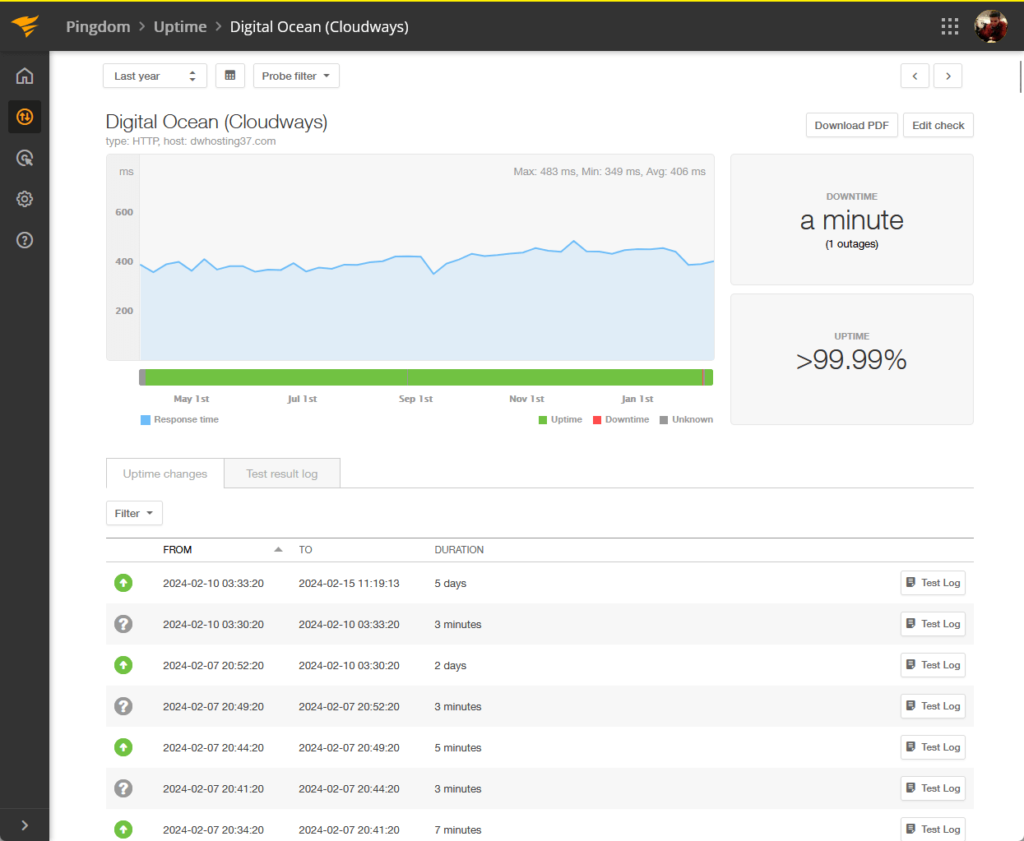
Task: Click the Unknown legend gray swatch
Action: tap(664, 420)
